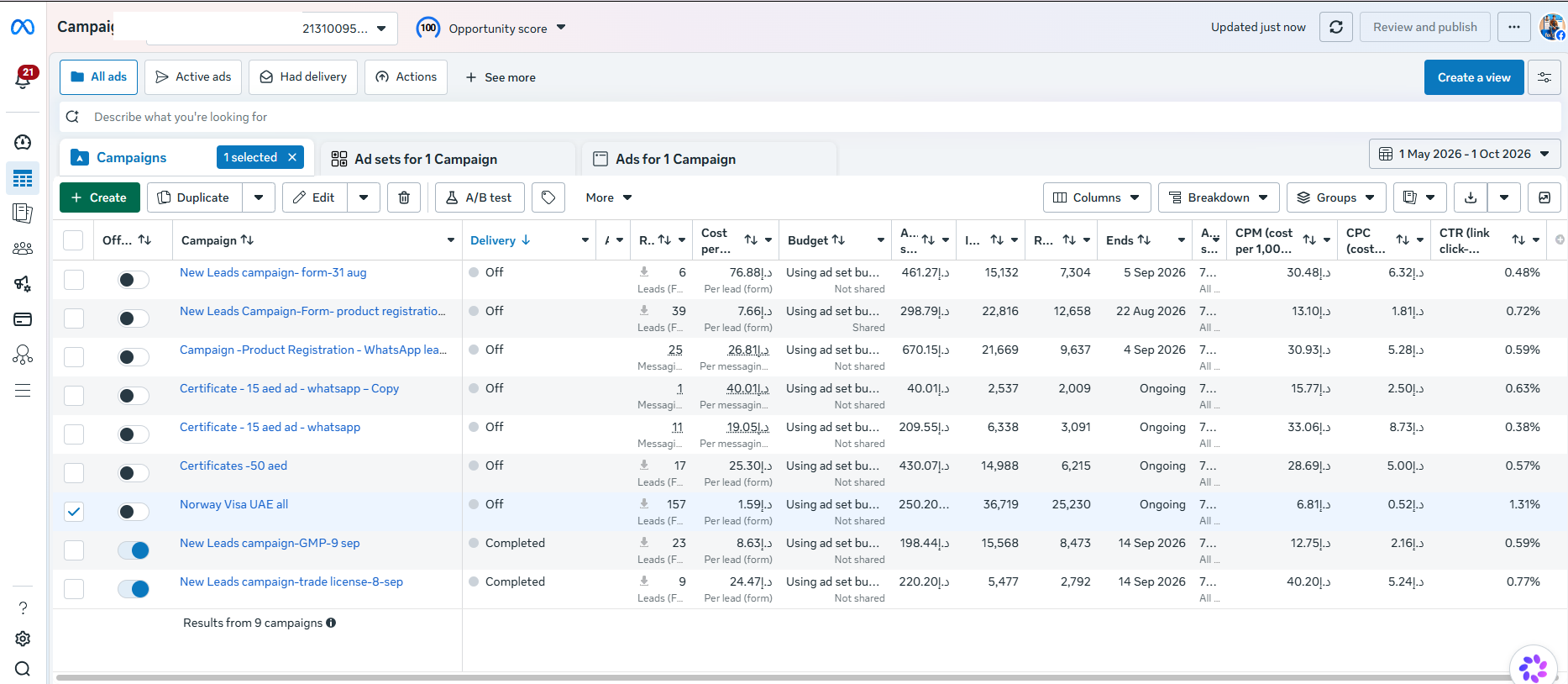Open Audiences people icon in left sidebar
The width and height of the screenshot is (1568, 684).
[x=23, y=249]
